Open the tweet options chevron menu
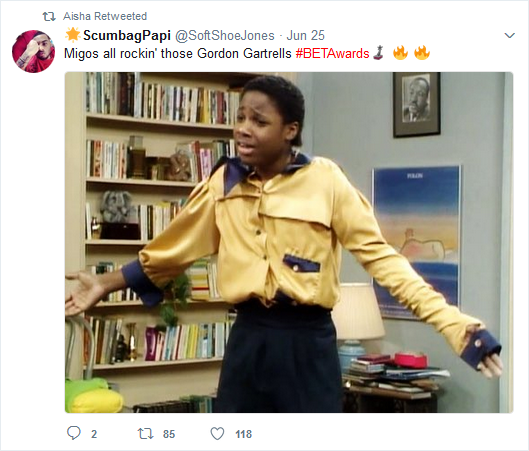 pyautogui.click(x=509, y=35)
